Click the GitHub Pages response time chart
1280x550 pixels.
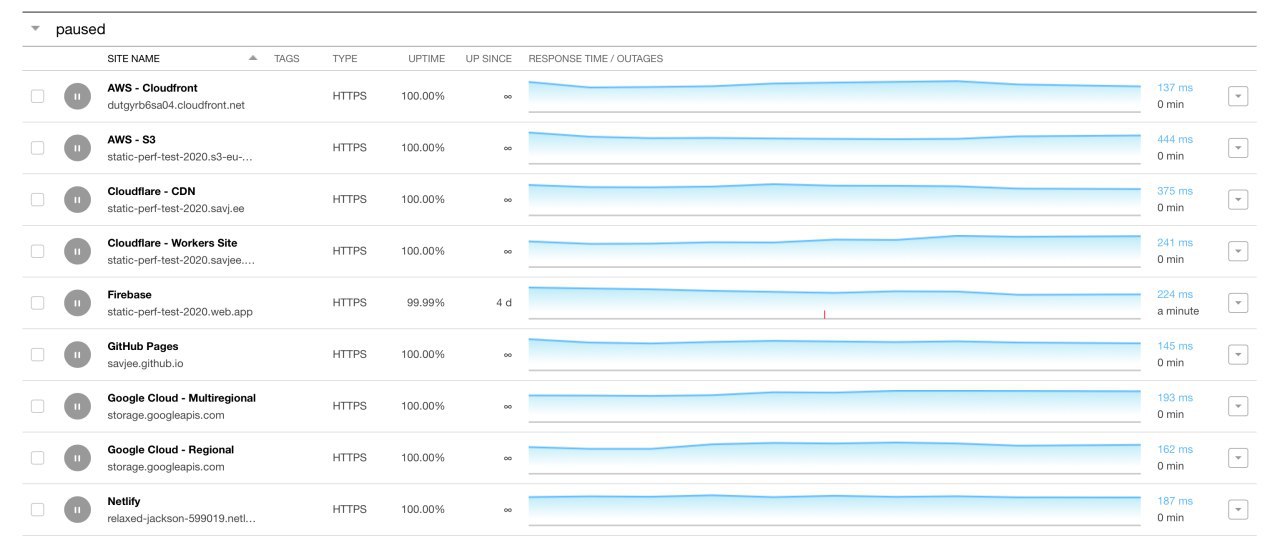click(x=834, y=354)
